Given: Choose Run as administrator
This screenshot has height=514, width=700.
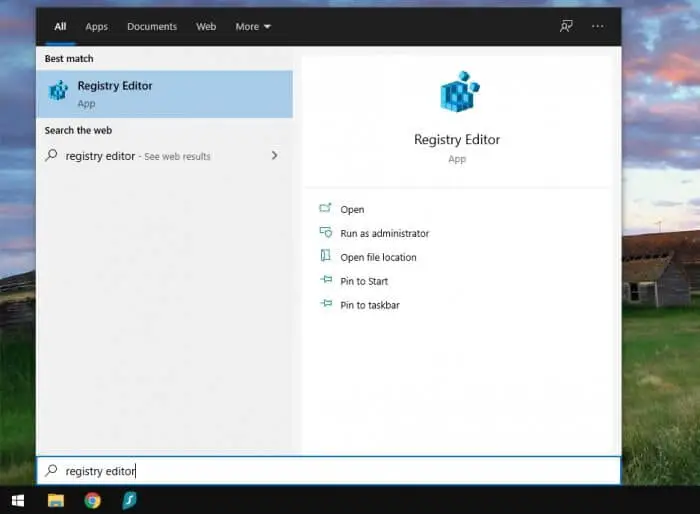Looking at the screenshot, I should tap(384, 234).
